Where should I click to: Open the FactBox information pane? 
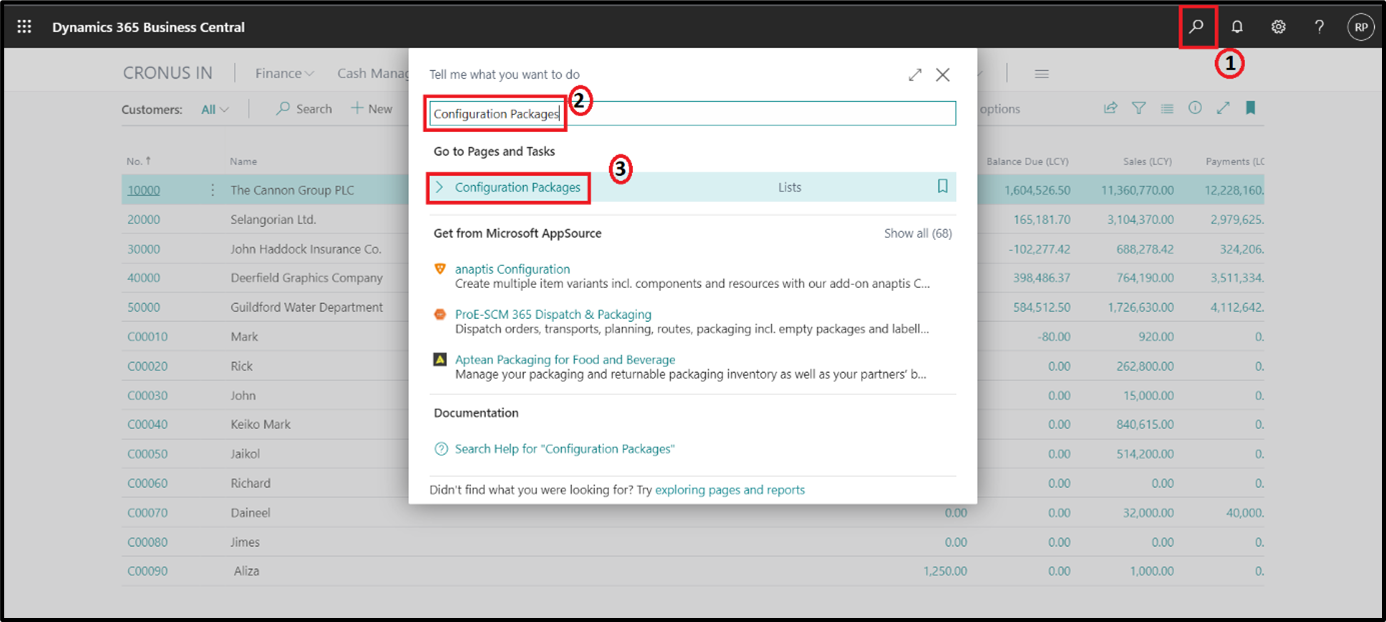(1194, 108)
